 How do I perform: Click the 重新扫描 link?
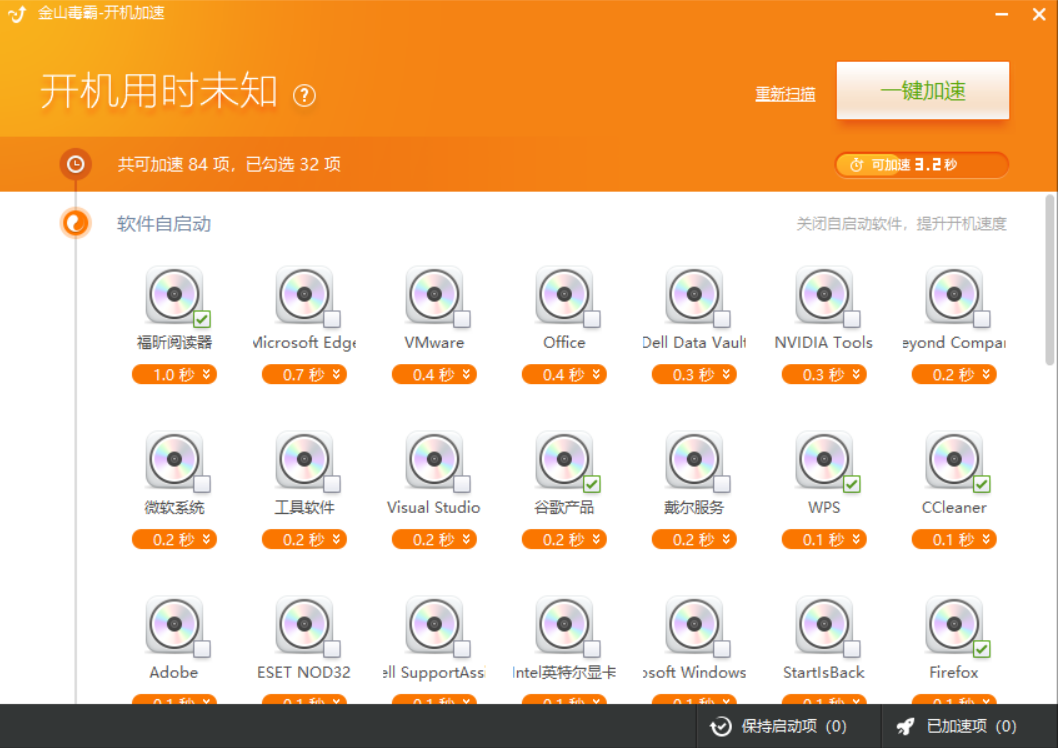[x=785, y=94]
